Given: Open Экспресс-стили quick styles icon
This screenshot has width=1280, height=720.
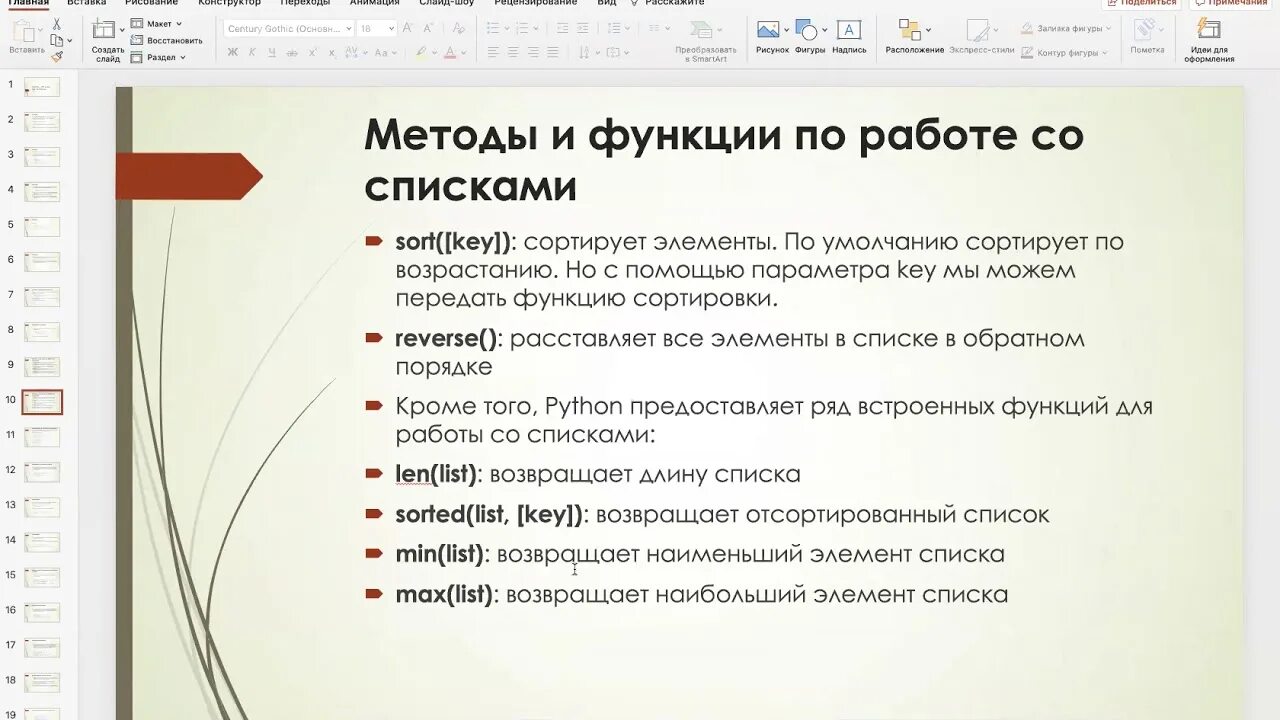Looking at the screenshot, I should 981,30.
